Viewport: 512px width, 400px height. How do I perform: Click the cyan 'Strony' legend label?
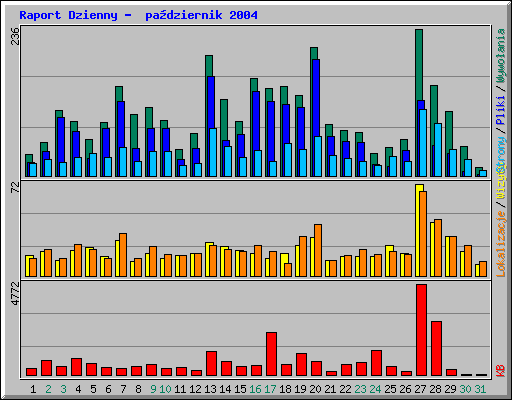(x=501, y=154)
